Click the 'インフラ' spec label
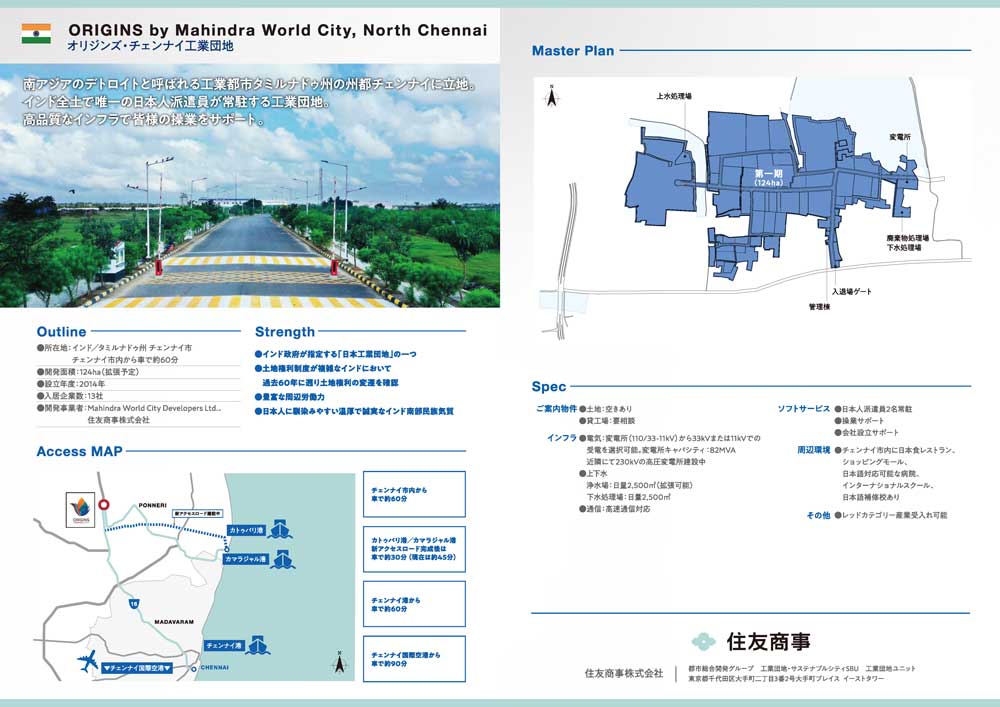Image resolution: width=1000 pixels, height=707 pixels. [x=562, y=438]
